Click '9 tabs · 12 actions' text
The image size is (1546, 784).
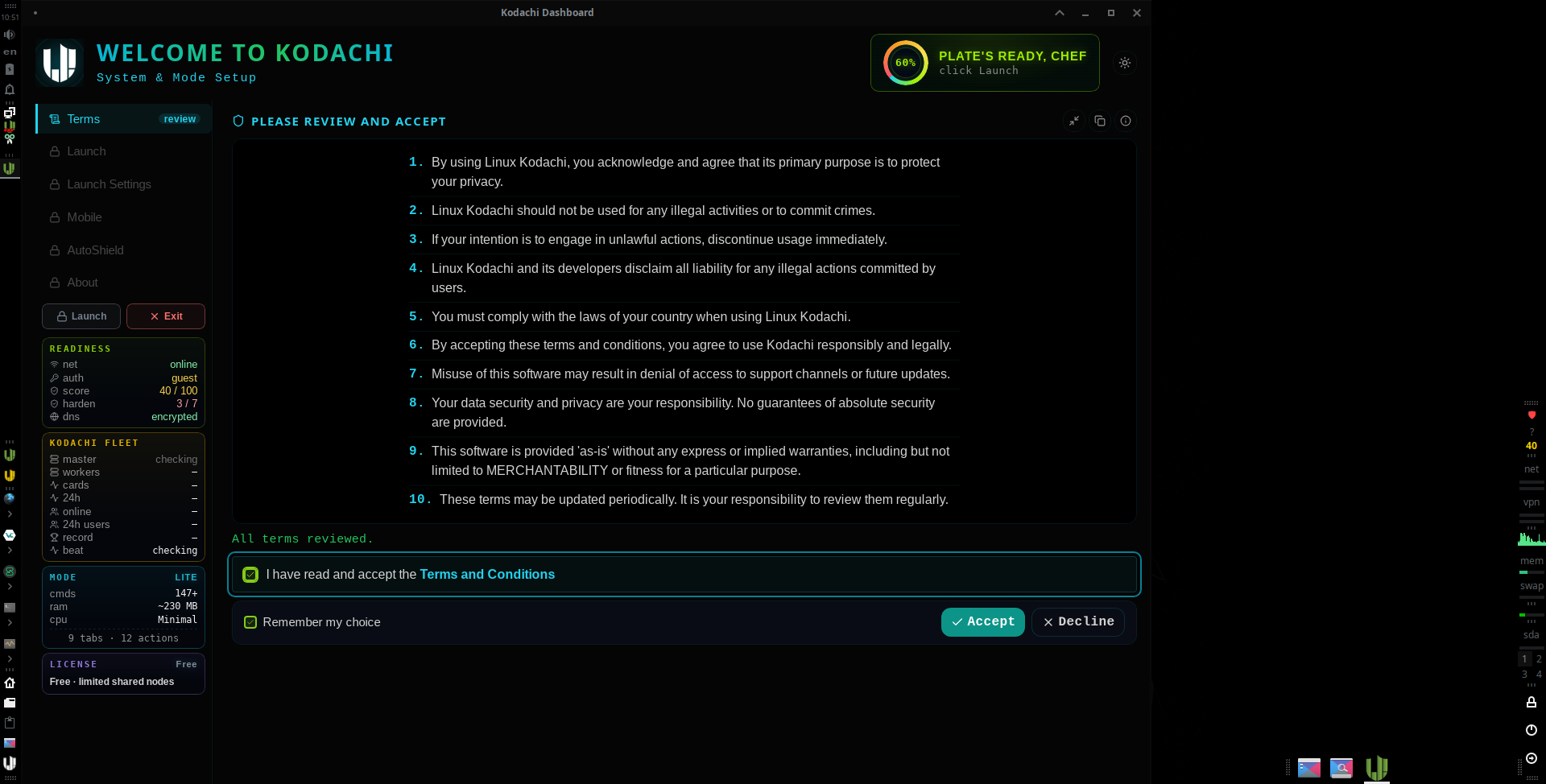123,638
